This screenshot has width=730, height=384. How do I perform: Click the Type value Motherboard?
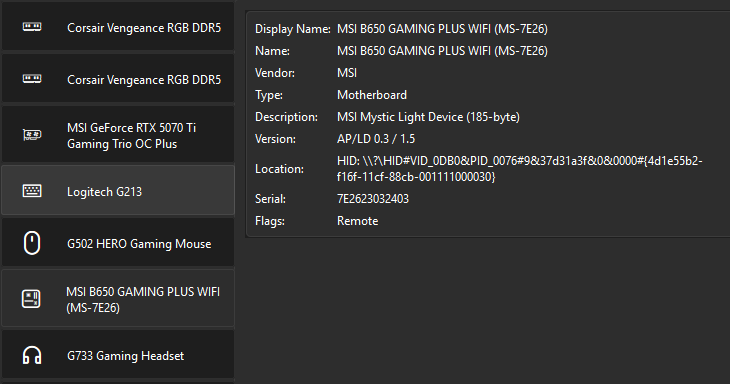click(372, 95)
